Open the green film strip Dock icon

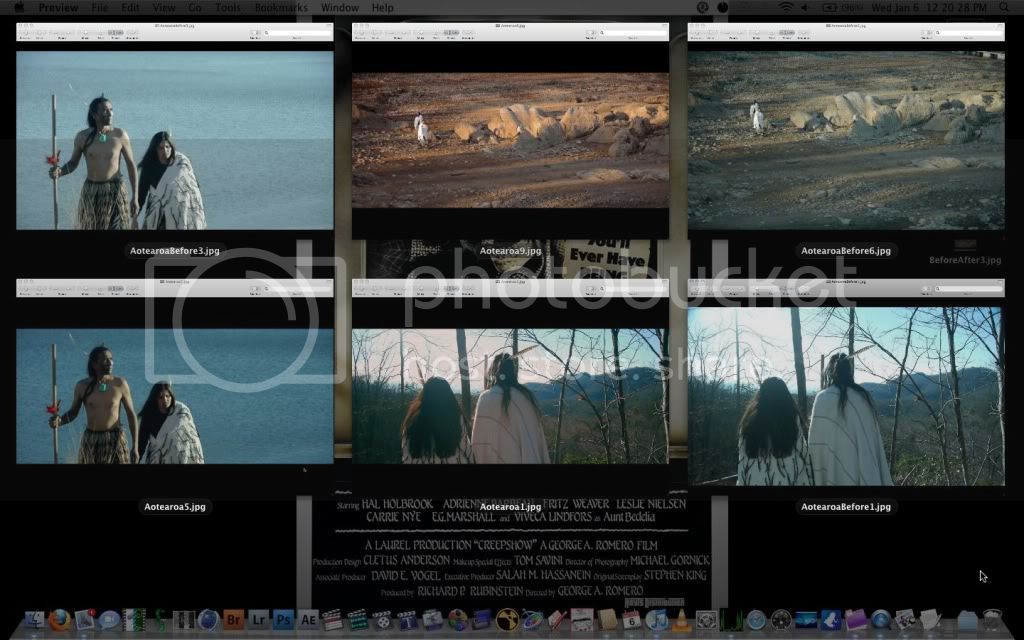(x=134, y=619)
